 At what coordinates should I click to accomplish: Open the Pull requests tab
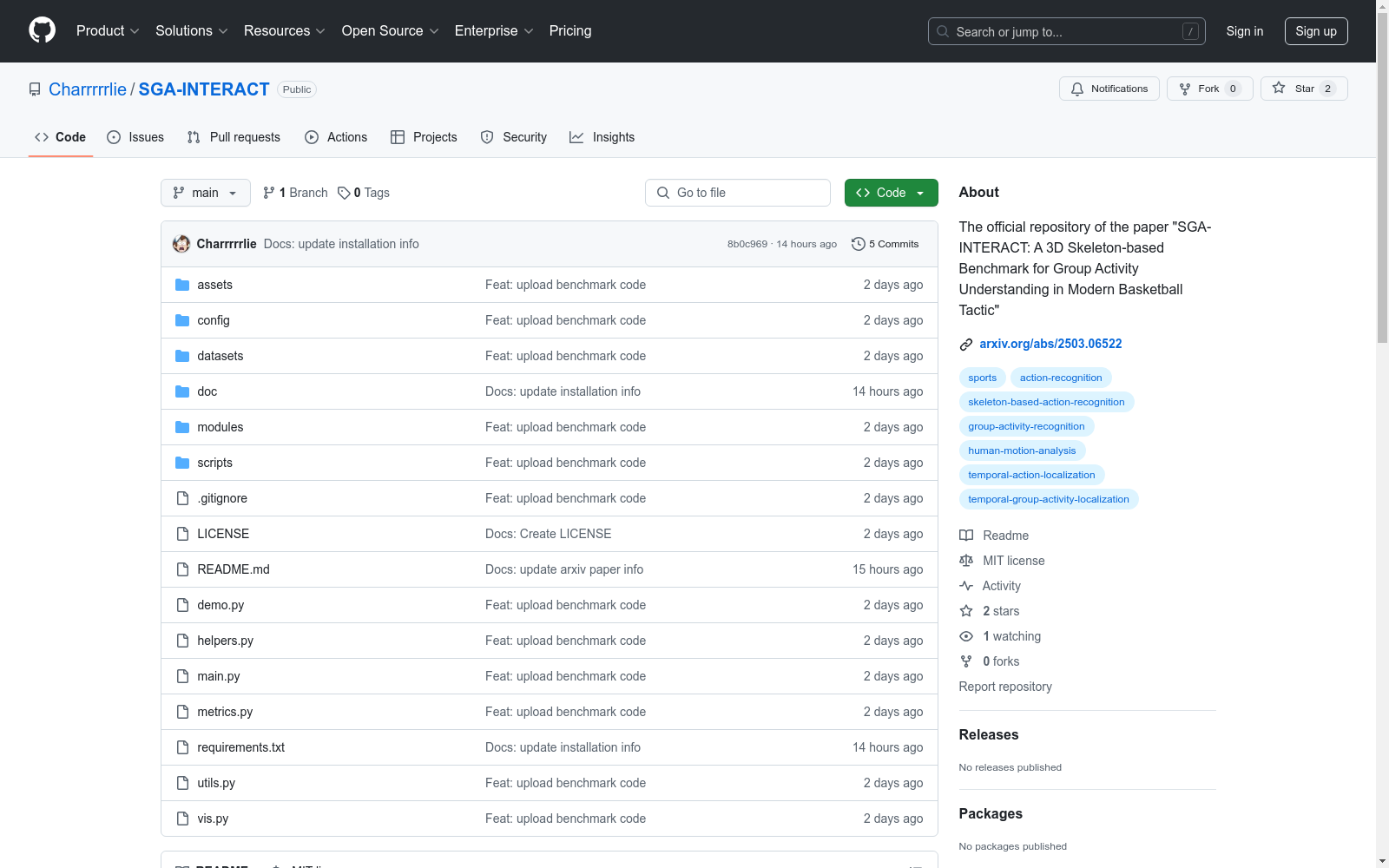click(x=234, y=137)
